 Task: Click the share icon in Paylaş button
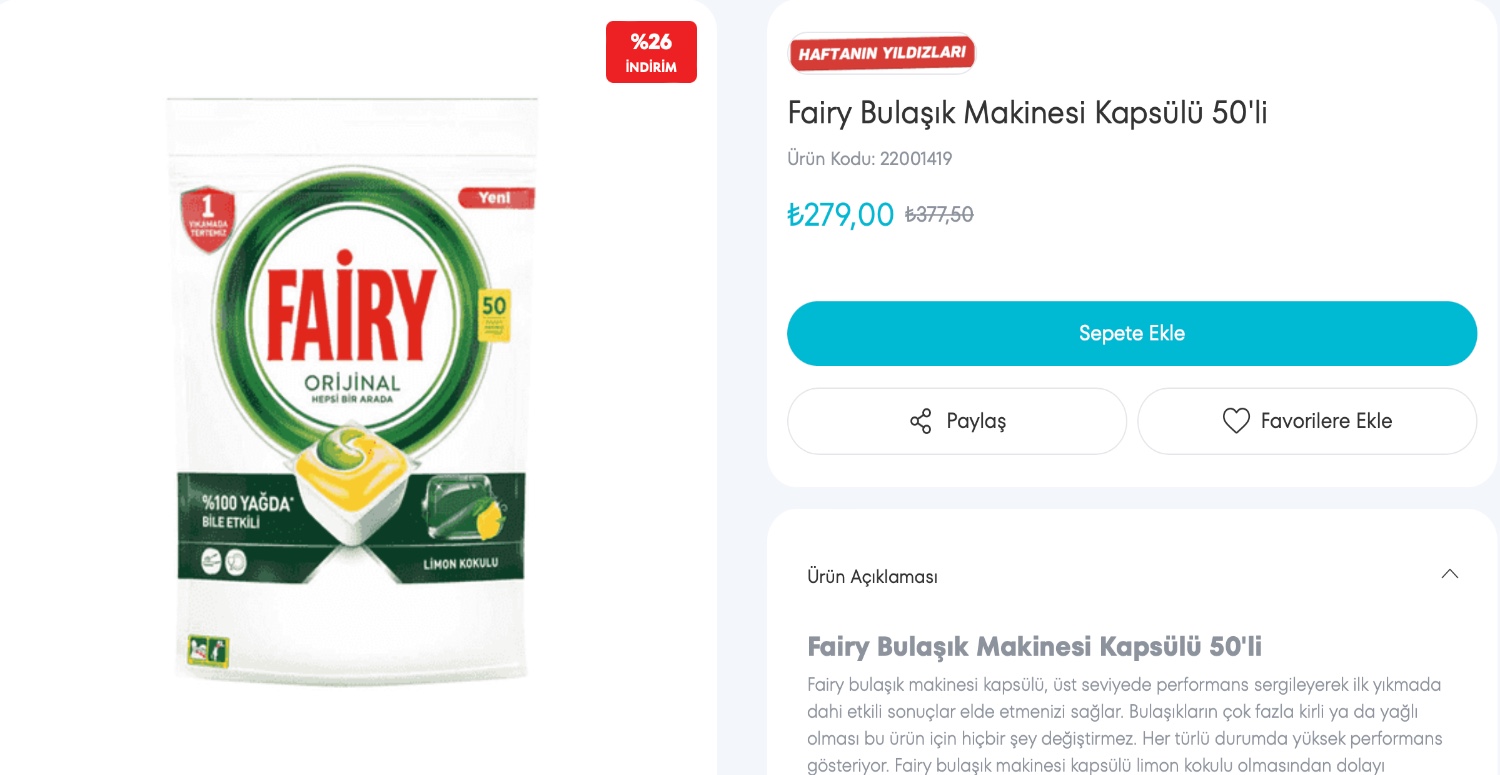click(x=921, y=421)
